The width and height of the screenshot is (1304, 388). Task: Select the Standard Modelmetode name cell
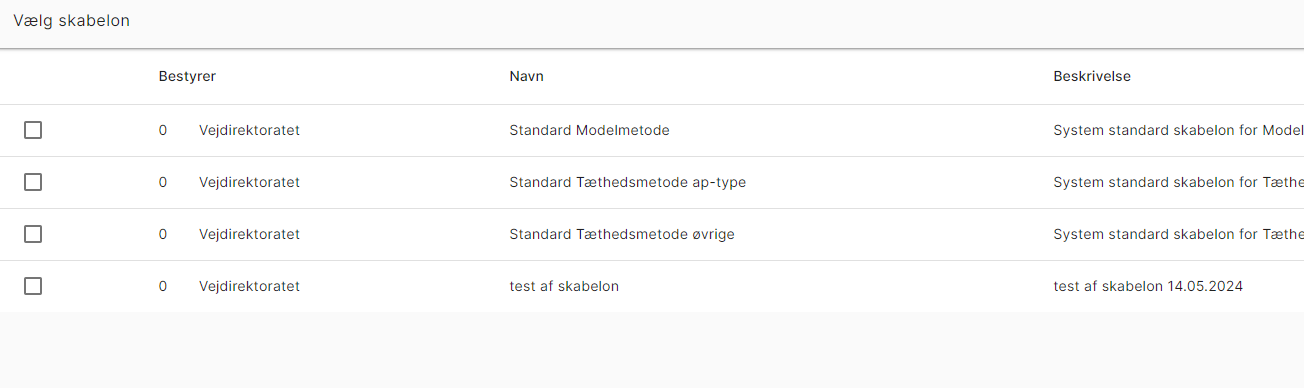589,130
